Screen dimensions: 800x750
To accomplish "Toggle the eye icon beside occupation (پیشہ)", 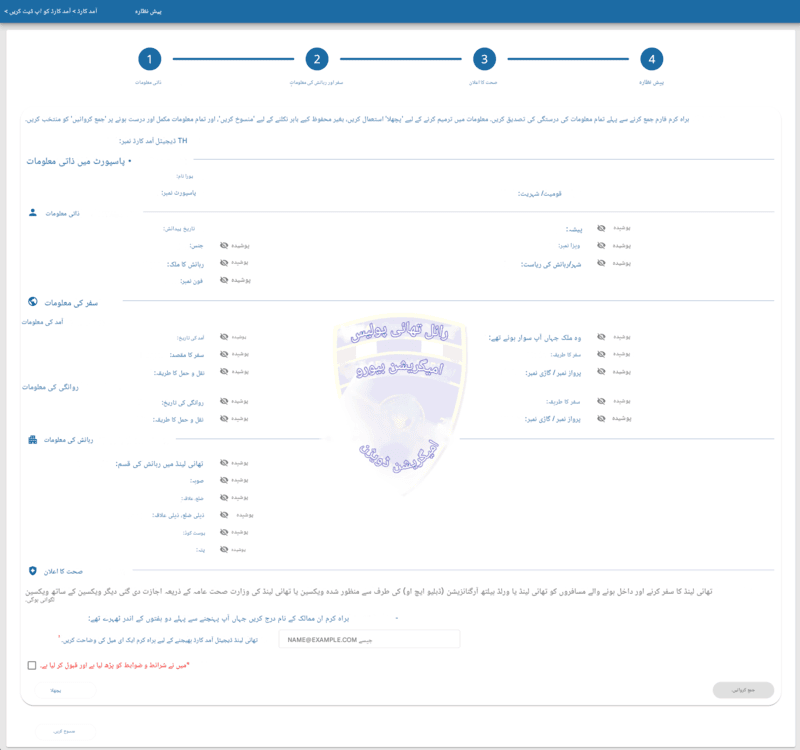I will tap(602, 228).
